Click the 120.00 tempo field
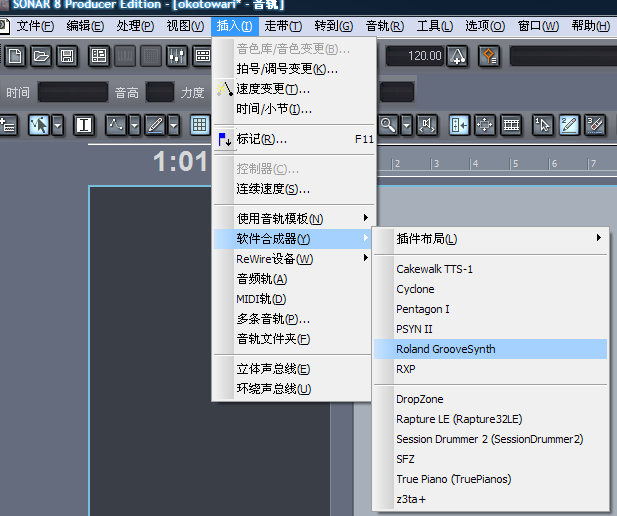This screenshot has width=617, height=516. point(416,56)
